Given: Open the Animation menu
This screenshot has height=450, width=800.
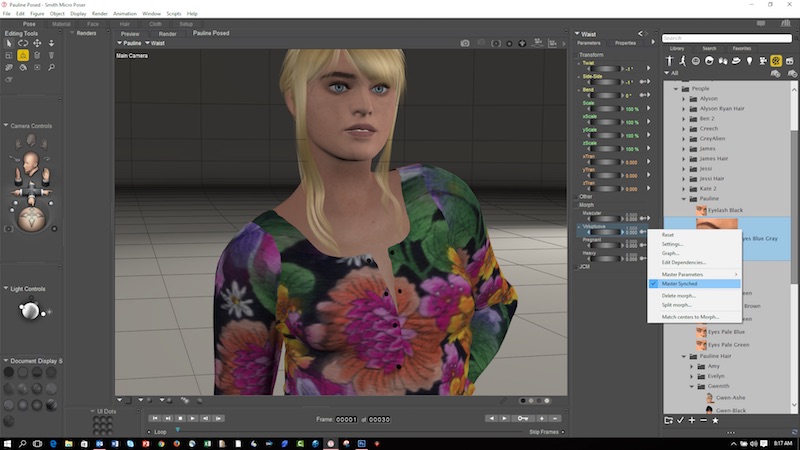Looking at the screenshot, I should [x=124, y=14].
